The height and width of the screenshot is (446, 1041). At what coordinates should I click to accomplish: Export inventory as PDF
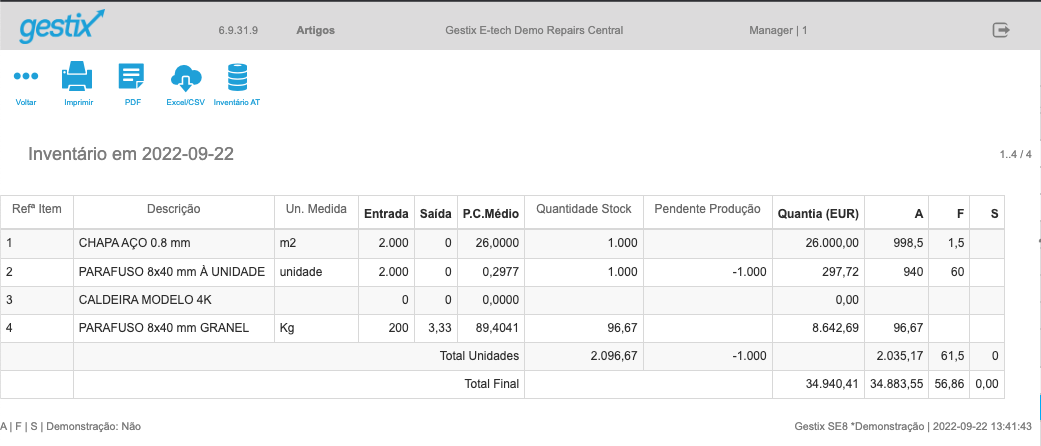pos(131,76)
